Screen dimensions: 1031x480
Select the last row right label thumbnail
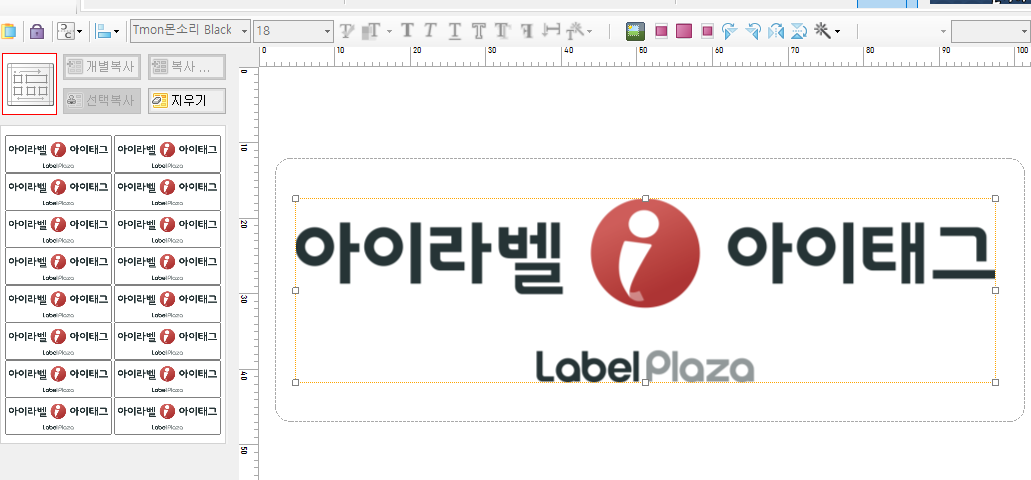click(168, 416)
